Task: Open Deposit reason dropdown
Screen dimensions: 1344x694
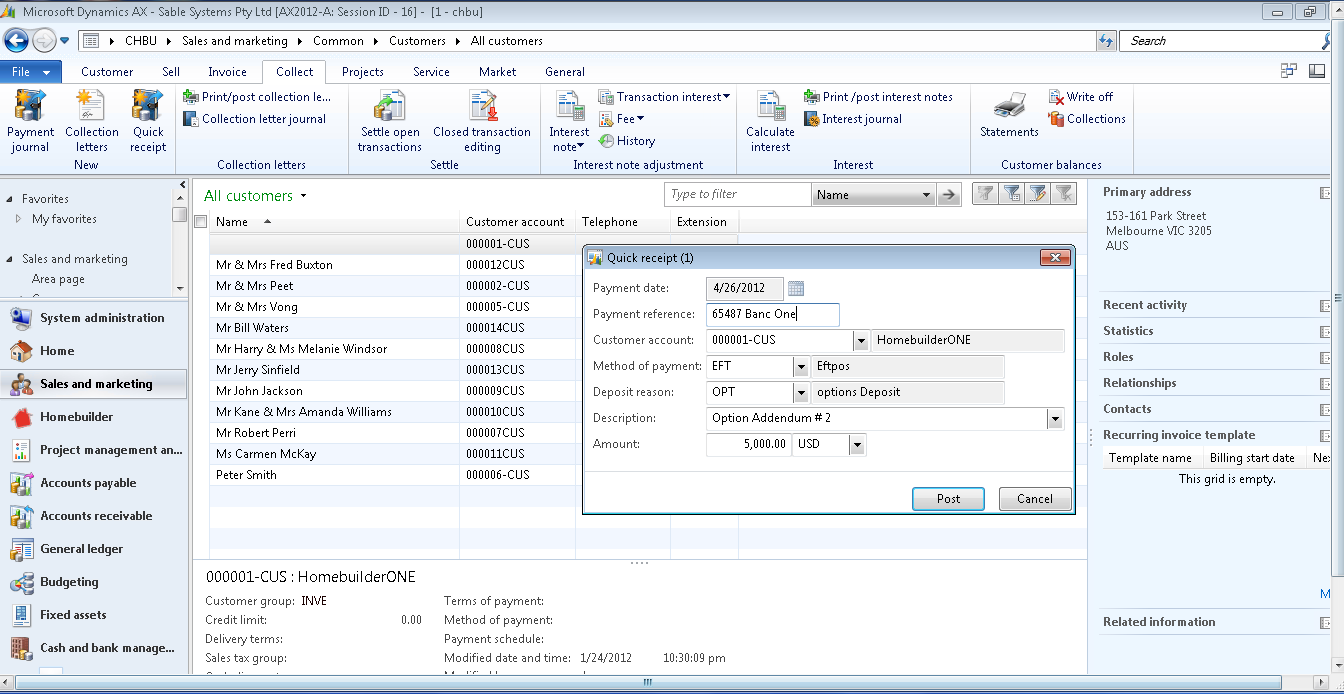Action: point(801,393)
